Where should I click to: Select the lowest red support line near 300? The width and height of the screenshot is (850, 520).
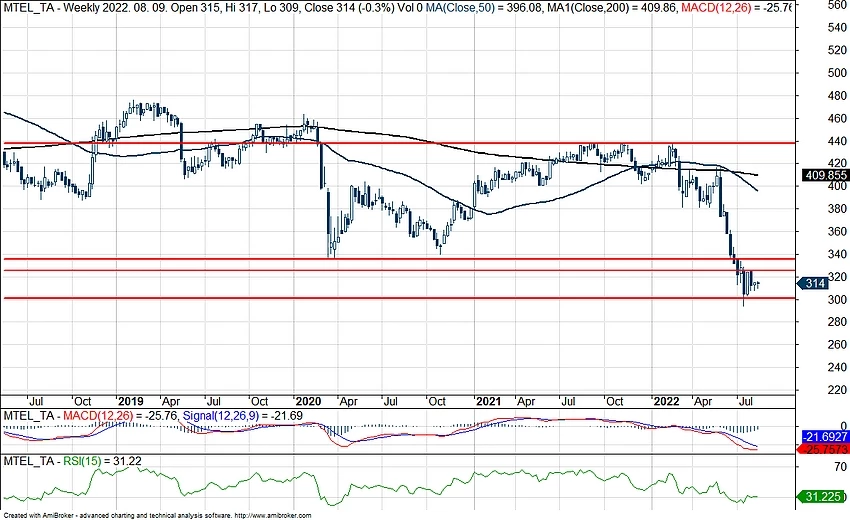click(400, 298)
